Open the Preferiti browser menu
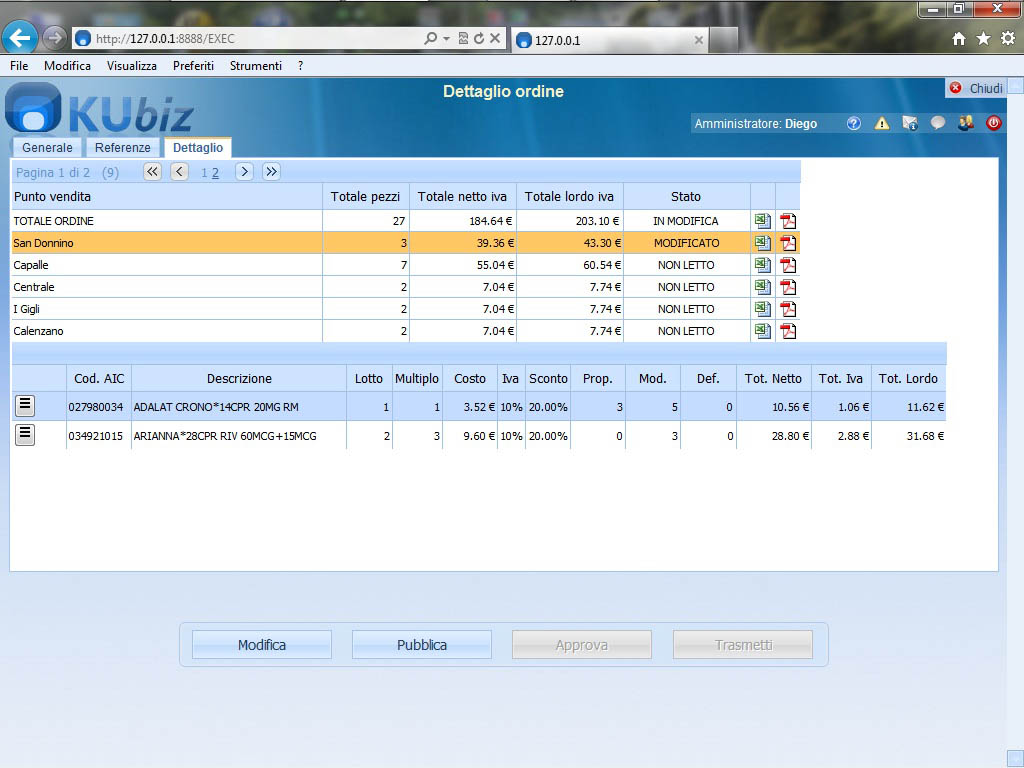 click(193, 66)
